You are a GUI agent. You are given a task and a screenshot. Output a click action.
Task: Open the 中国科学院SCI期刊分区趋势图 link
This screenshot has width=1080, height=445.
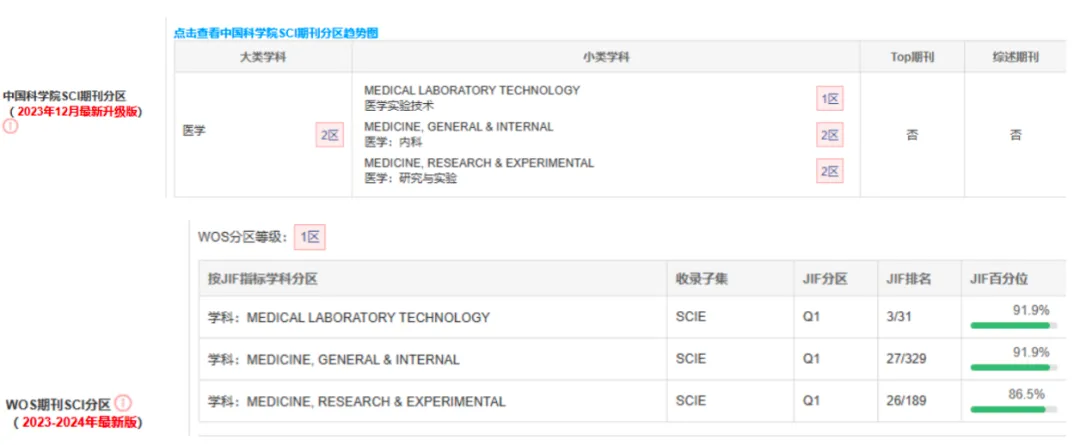coord(276,33)
